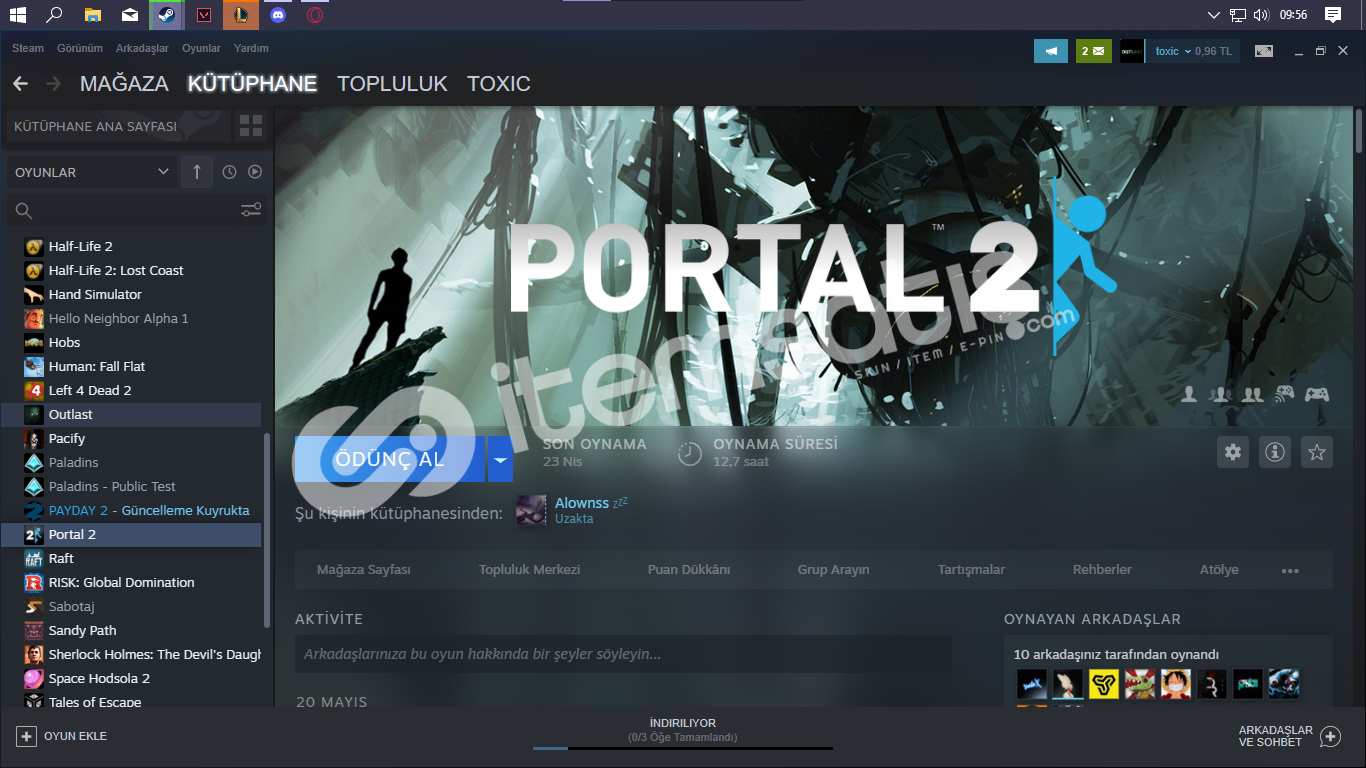Open Rehberler link
The image size is (1366, 768).
(1102, 570)
